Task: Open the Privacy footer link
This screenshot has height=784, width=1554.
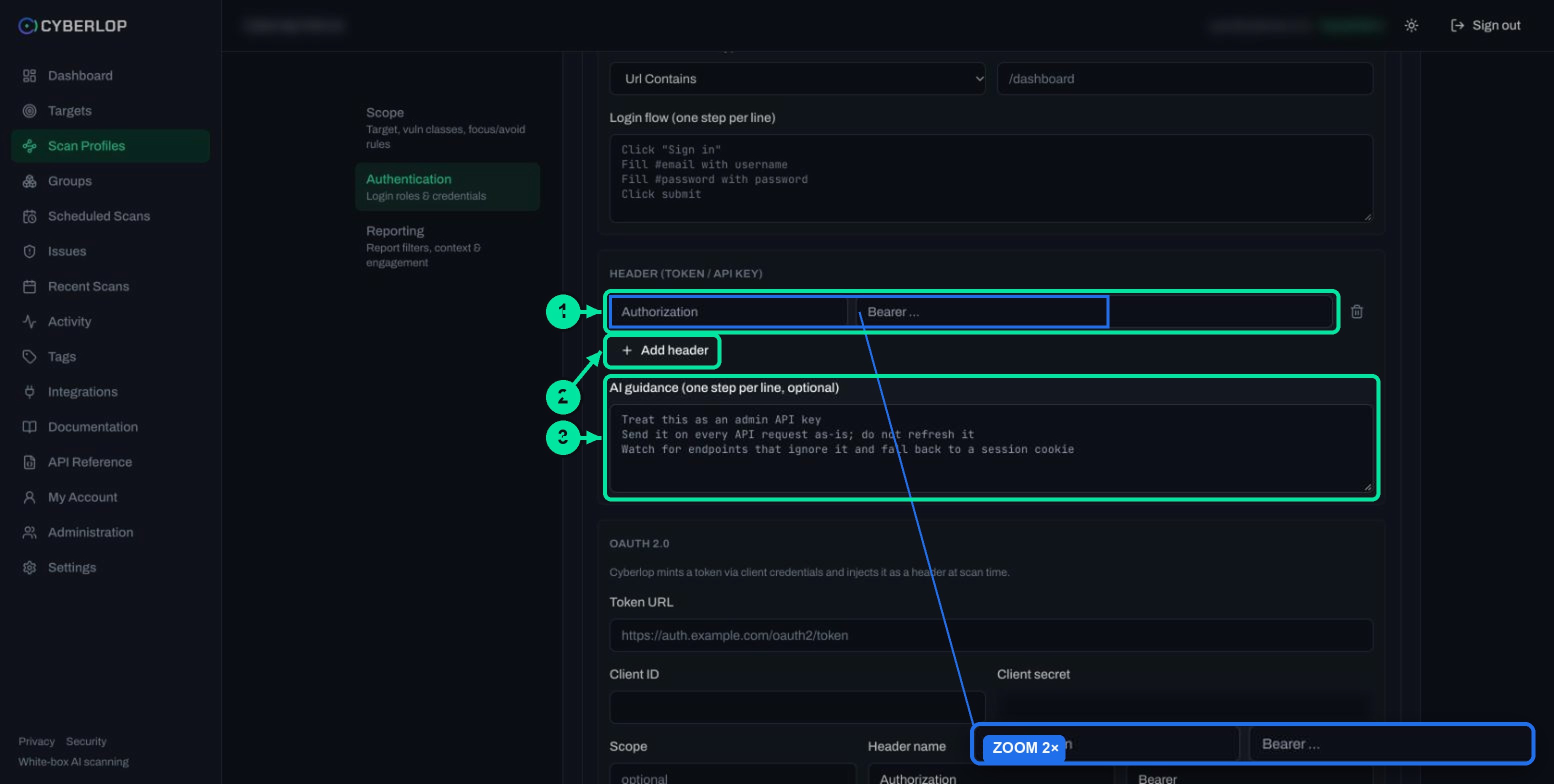Action: [36, 741]
